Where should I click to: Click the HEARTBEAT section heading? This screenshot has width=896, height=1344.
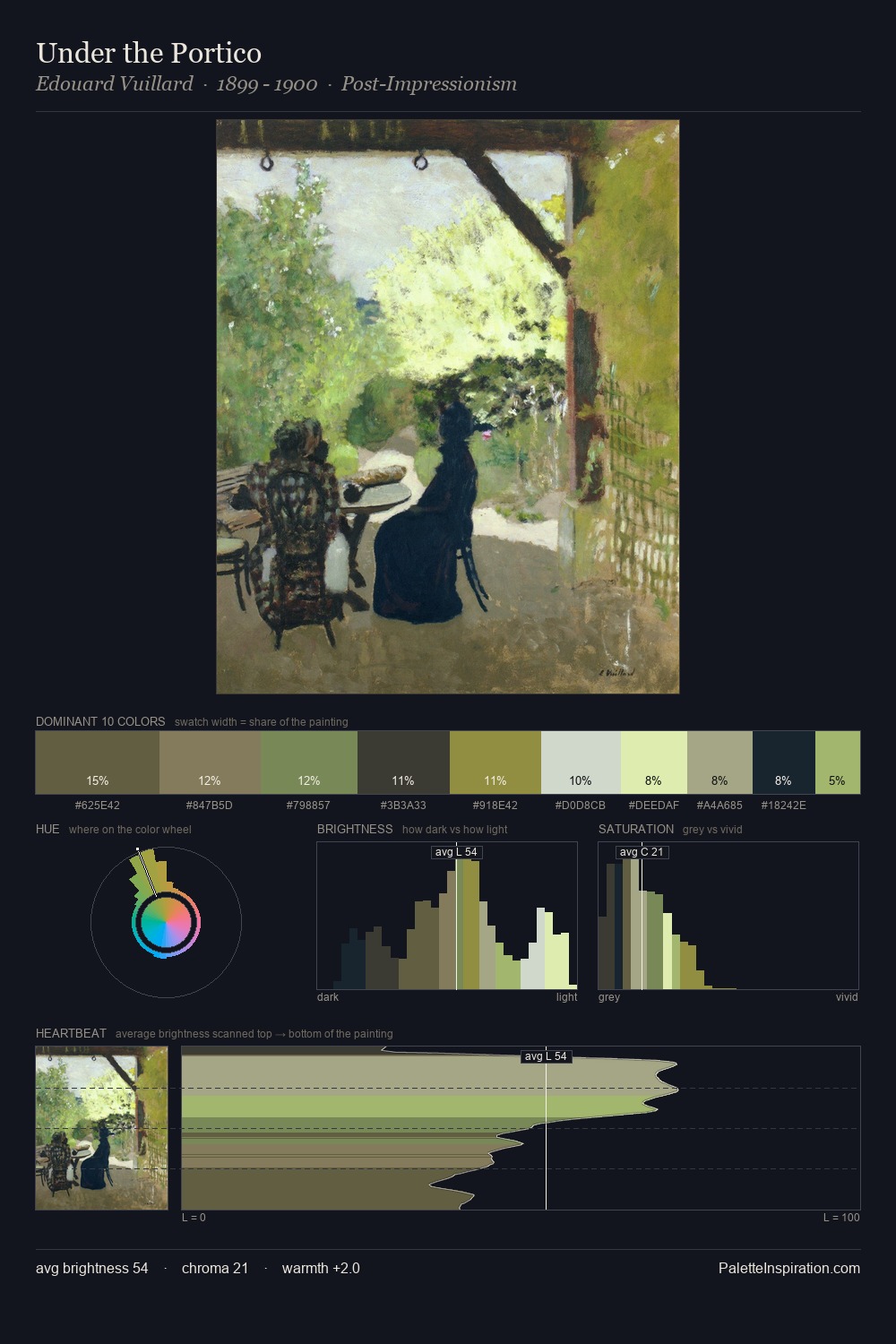click(71, 1033)
